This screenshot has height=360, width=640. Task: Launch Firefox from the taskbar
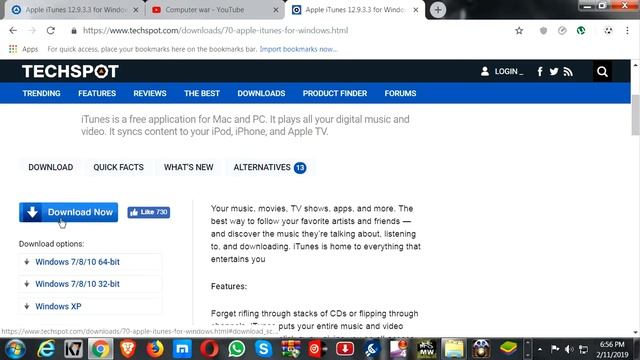click(x=155, y=349)
